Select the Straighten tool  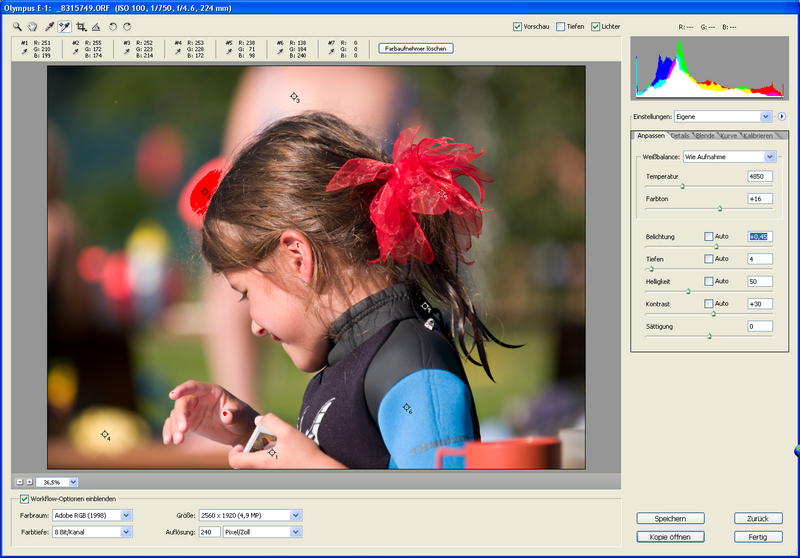[96, 26]
